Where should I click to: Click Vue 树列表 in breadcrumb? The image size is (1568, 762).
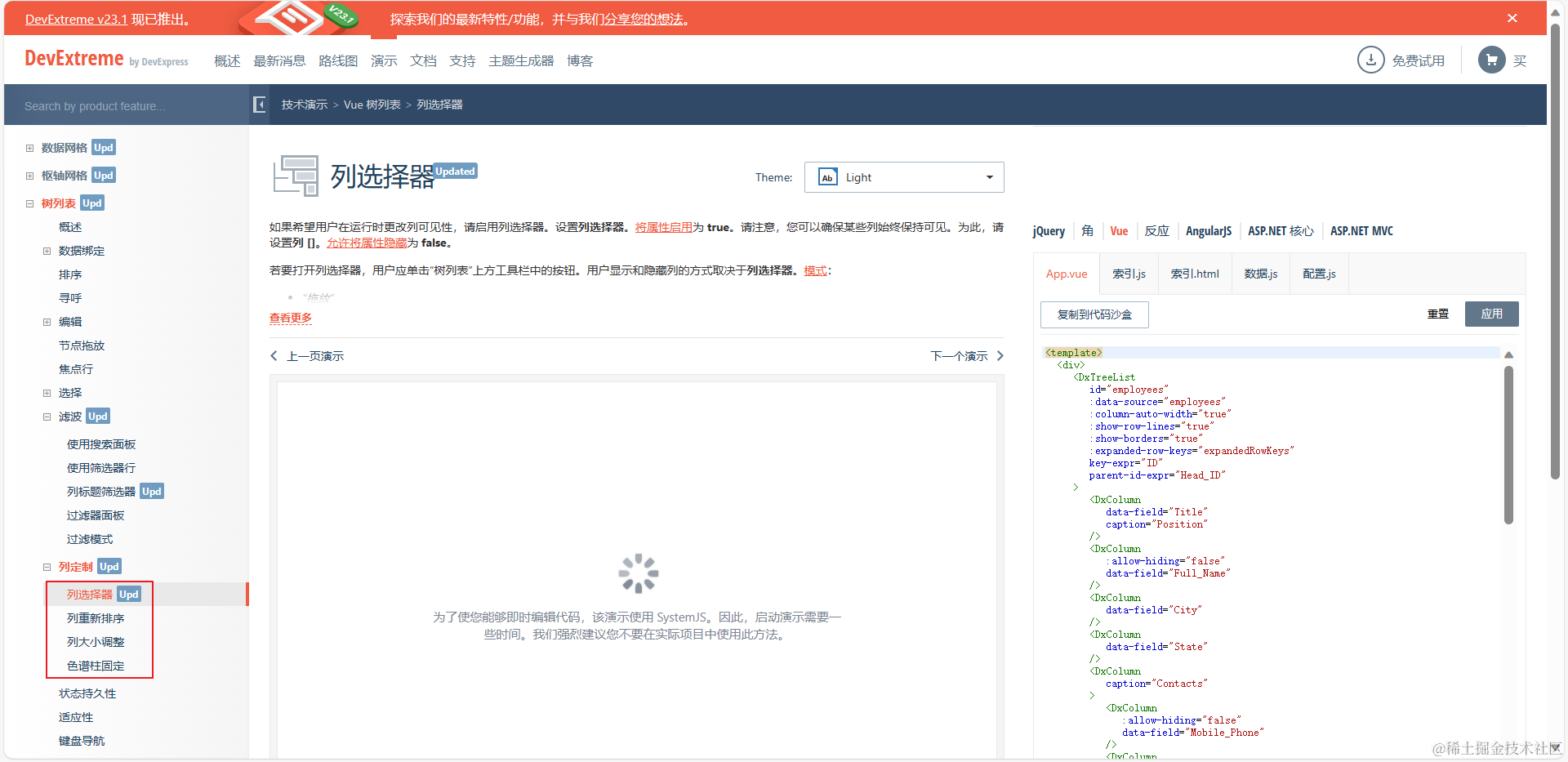click(x=372, y=105)
